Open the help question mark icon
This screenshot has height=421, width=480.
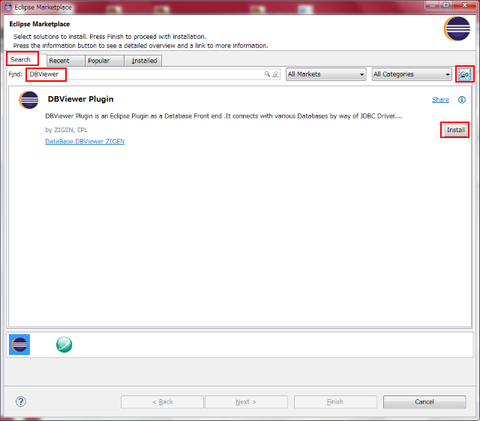click(21, 402)
